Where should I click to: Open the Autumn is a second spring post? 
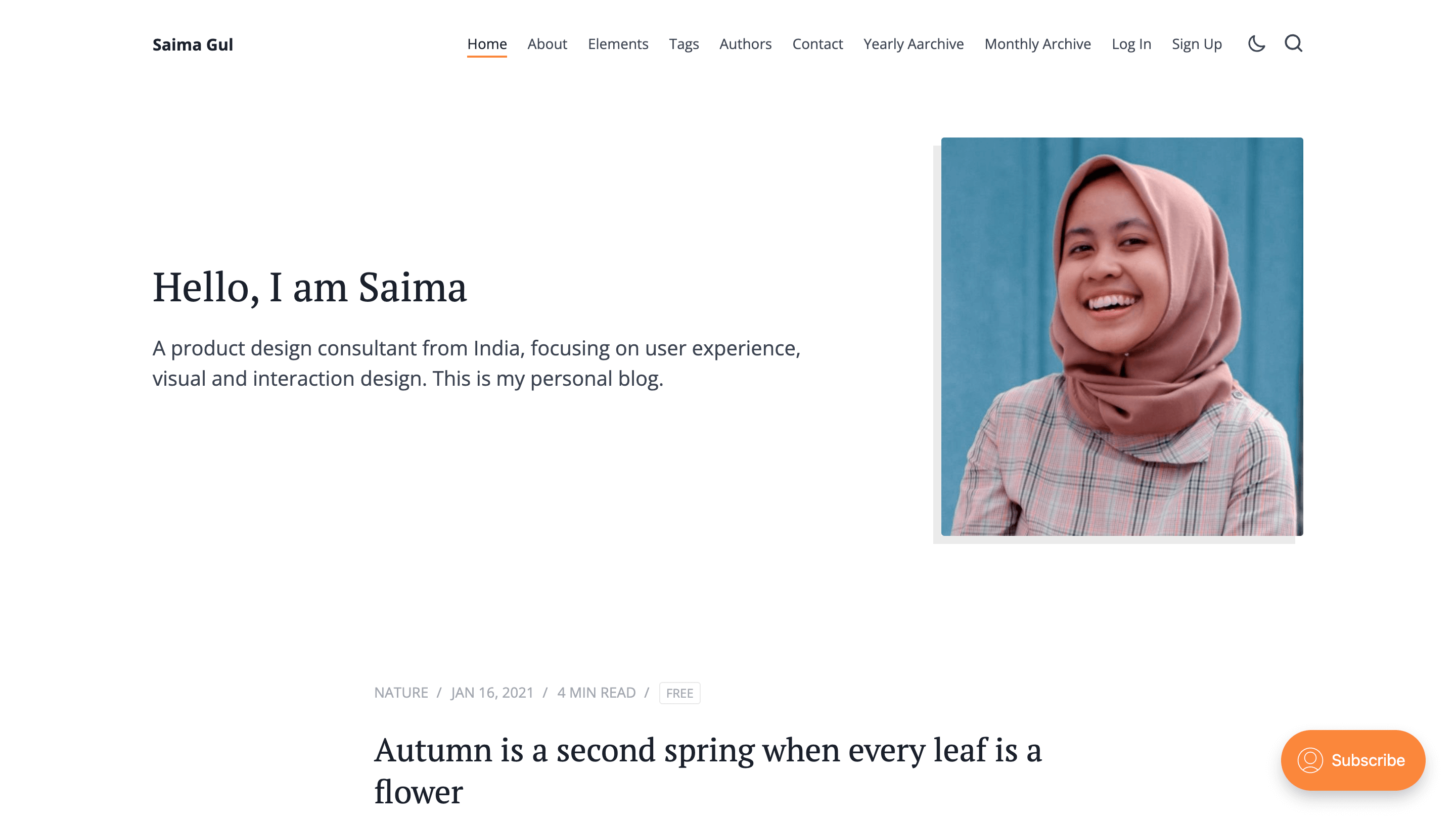(x=708, y=770)
